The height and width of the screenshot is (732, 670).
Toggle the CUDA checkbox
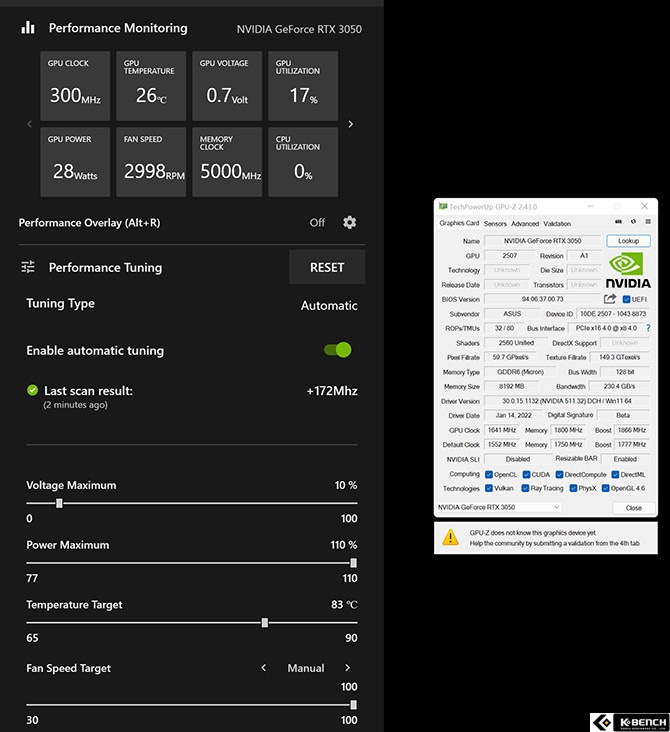526,474
